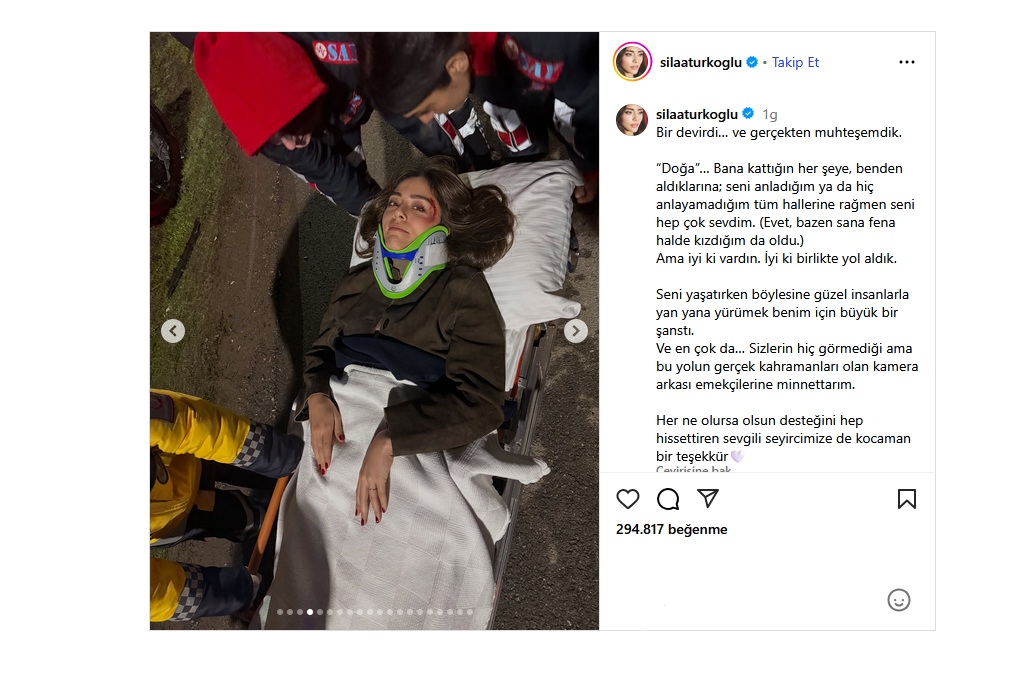The image size is (1016, 675).
Task: Open the 294.817 beğenme likes list
Action: pyautogui.click(x=671, y=529)
